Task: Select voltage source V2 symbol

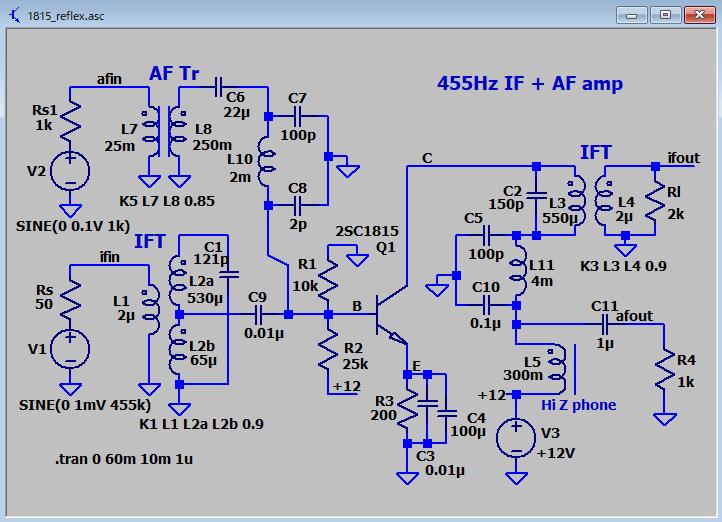Action: click(70, 171)
